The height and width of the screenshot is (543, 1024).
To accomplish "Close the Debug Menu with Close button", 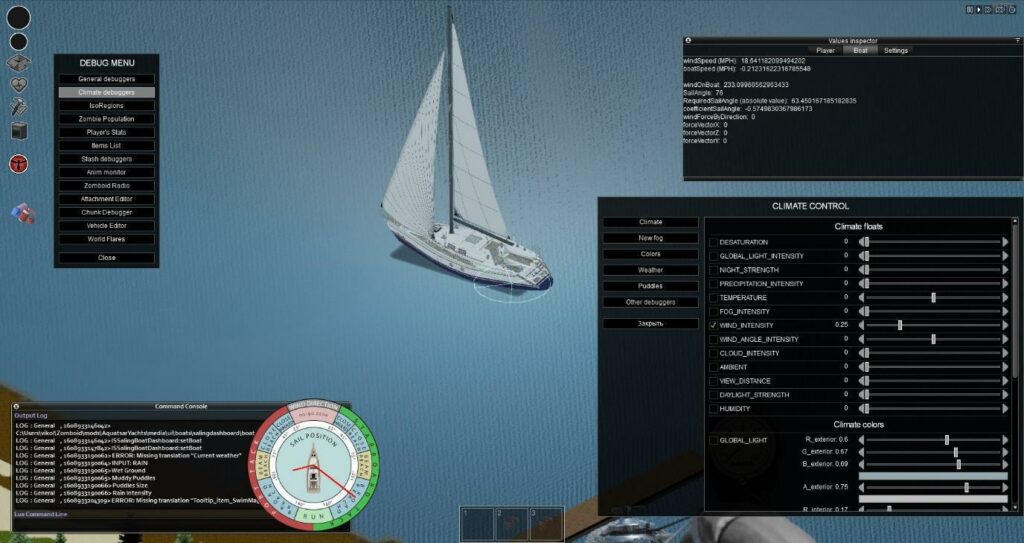I will coord(106,257).
